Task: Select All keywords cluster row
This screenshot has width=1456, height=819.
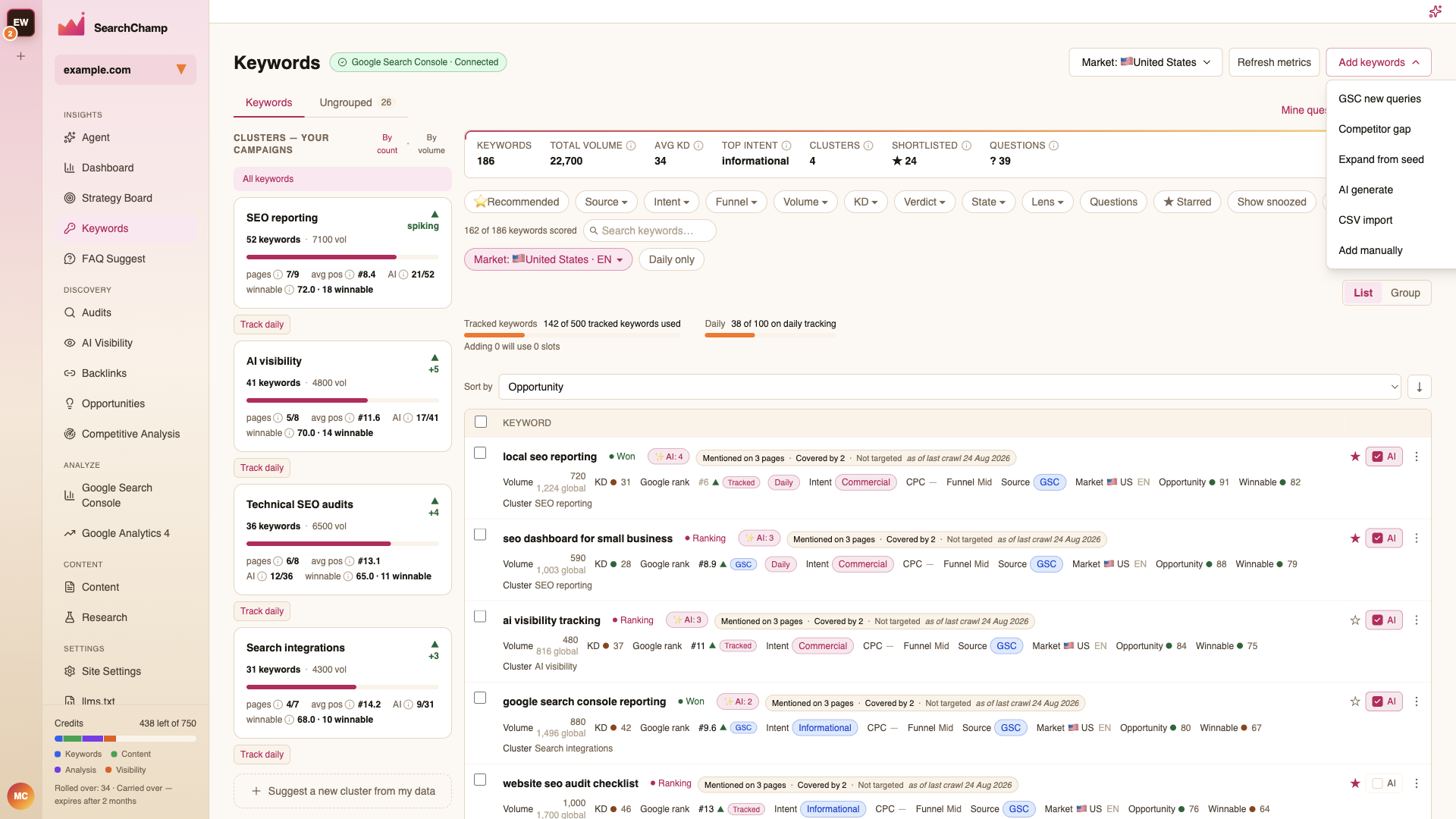Action: [343, 179]
